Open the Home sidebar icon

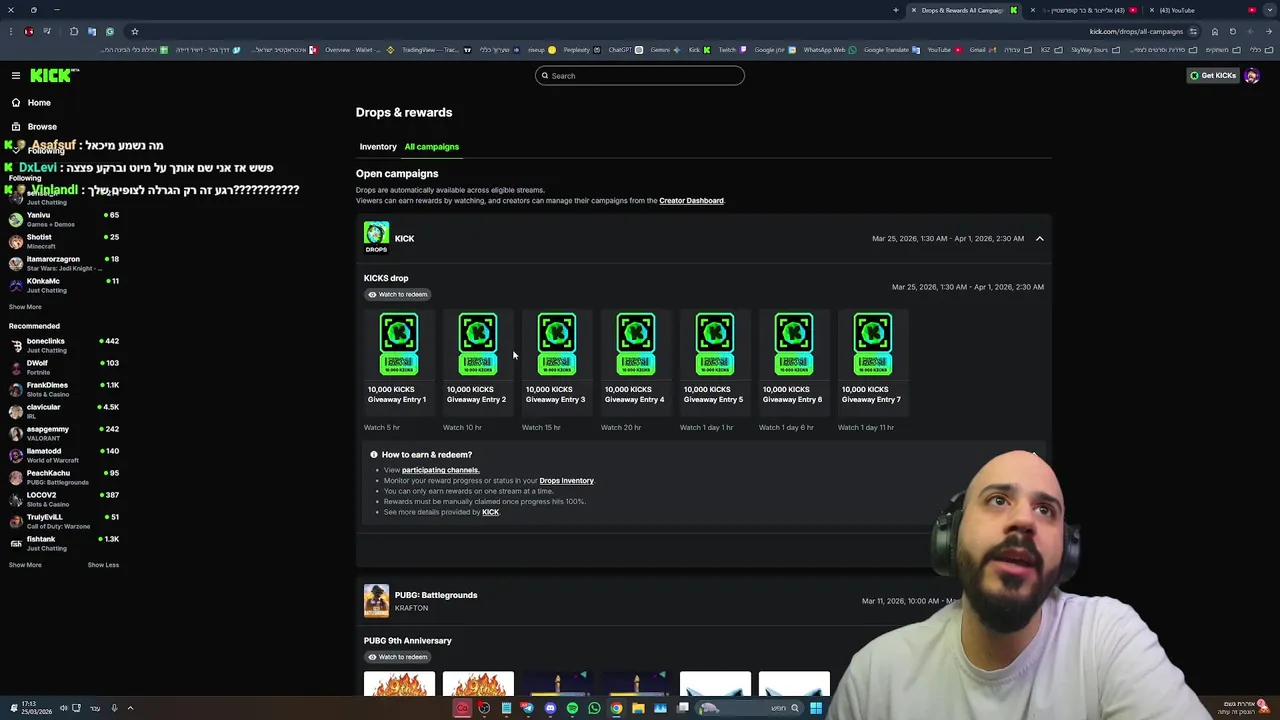[16, 103]
